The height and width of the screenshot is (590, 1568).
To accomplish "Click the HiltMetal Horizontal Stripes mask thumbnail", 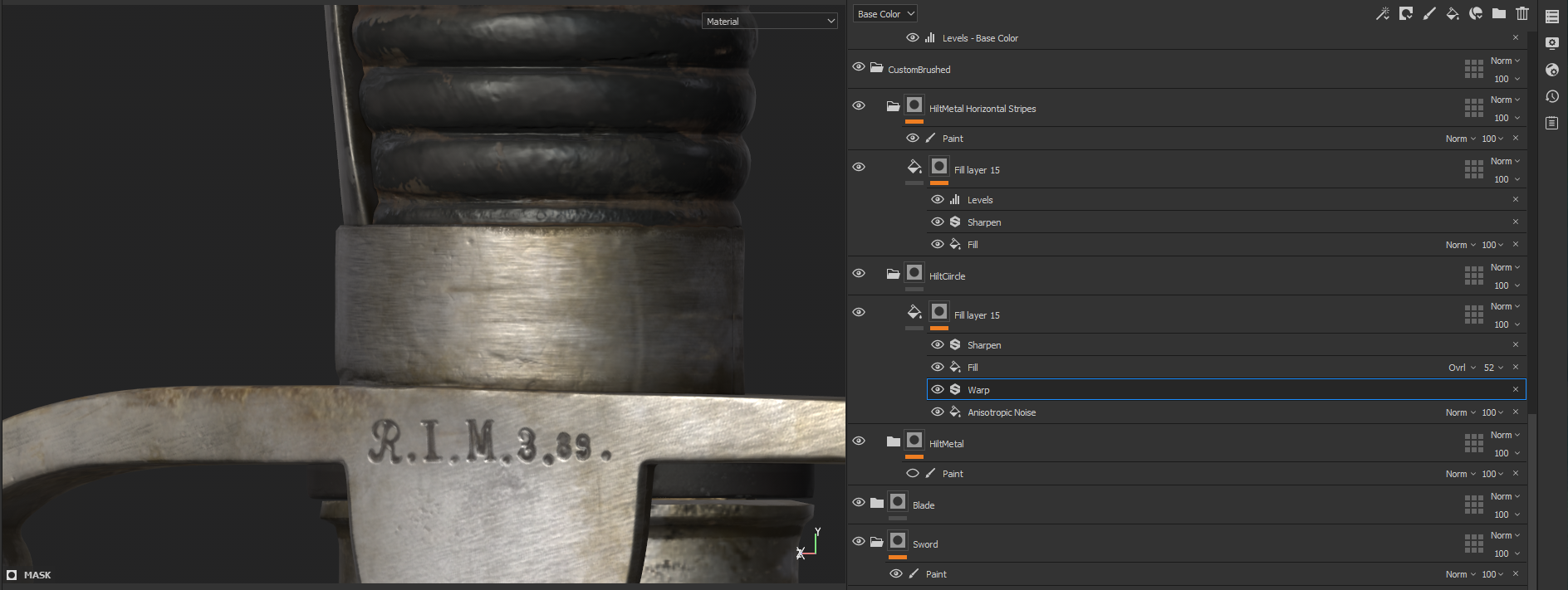I will [x=914, y=105].
